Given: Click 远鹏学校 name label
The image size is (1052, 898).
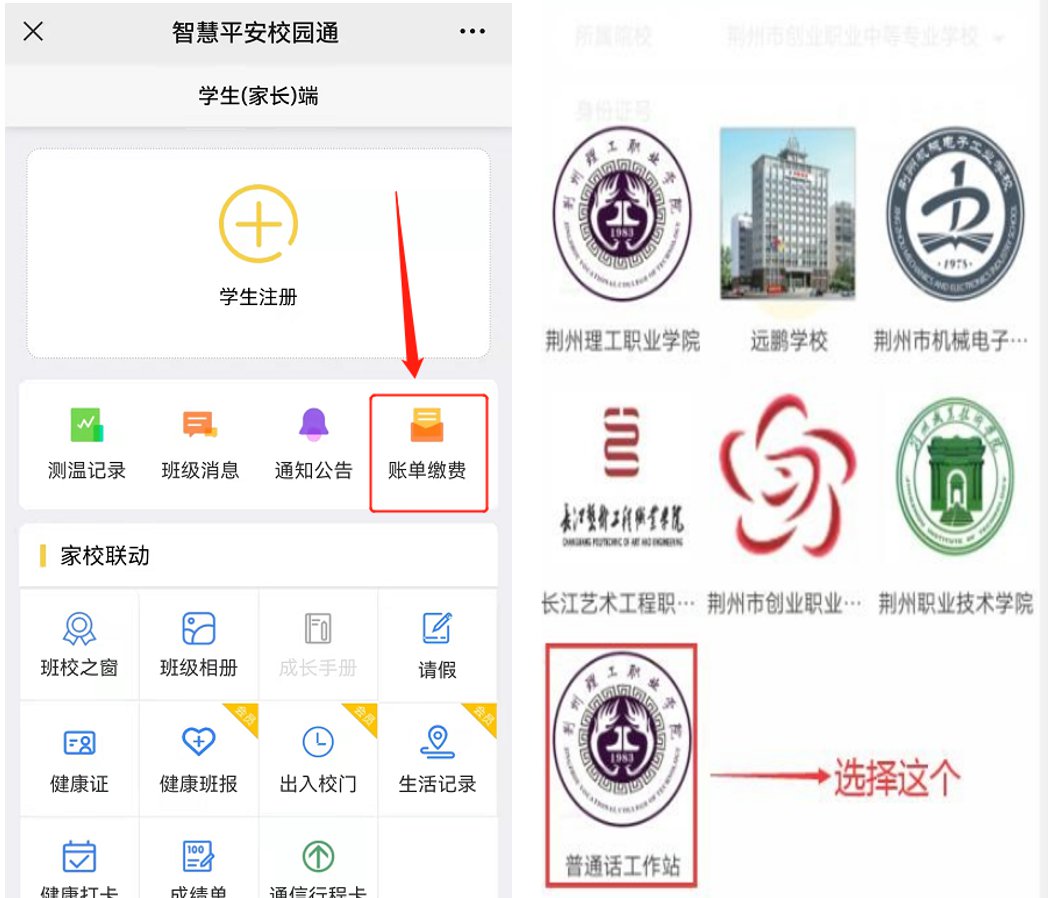Looking at the screenshot, I should [x=789, y=341].
